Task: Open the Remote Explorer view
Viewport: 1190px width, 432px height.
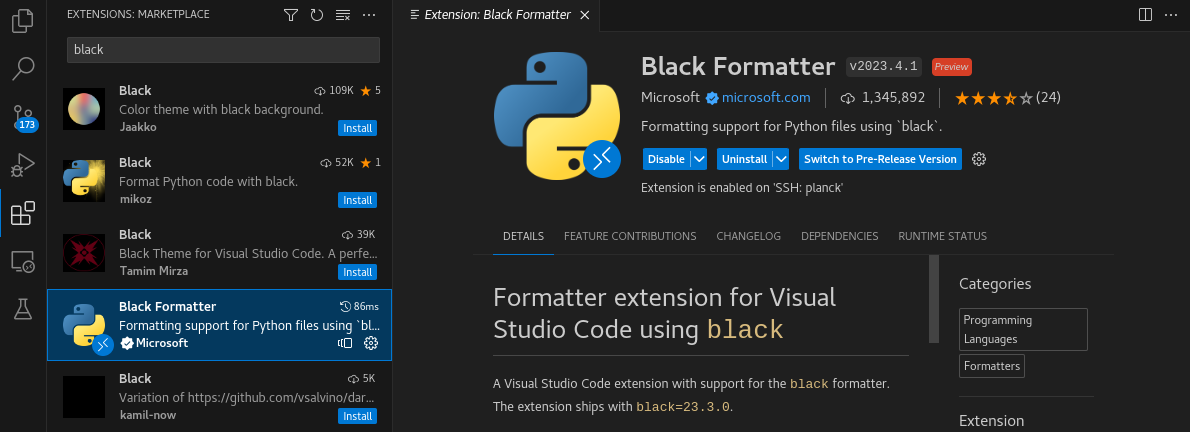Action: [23, 262]
